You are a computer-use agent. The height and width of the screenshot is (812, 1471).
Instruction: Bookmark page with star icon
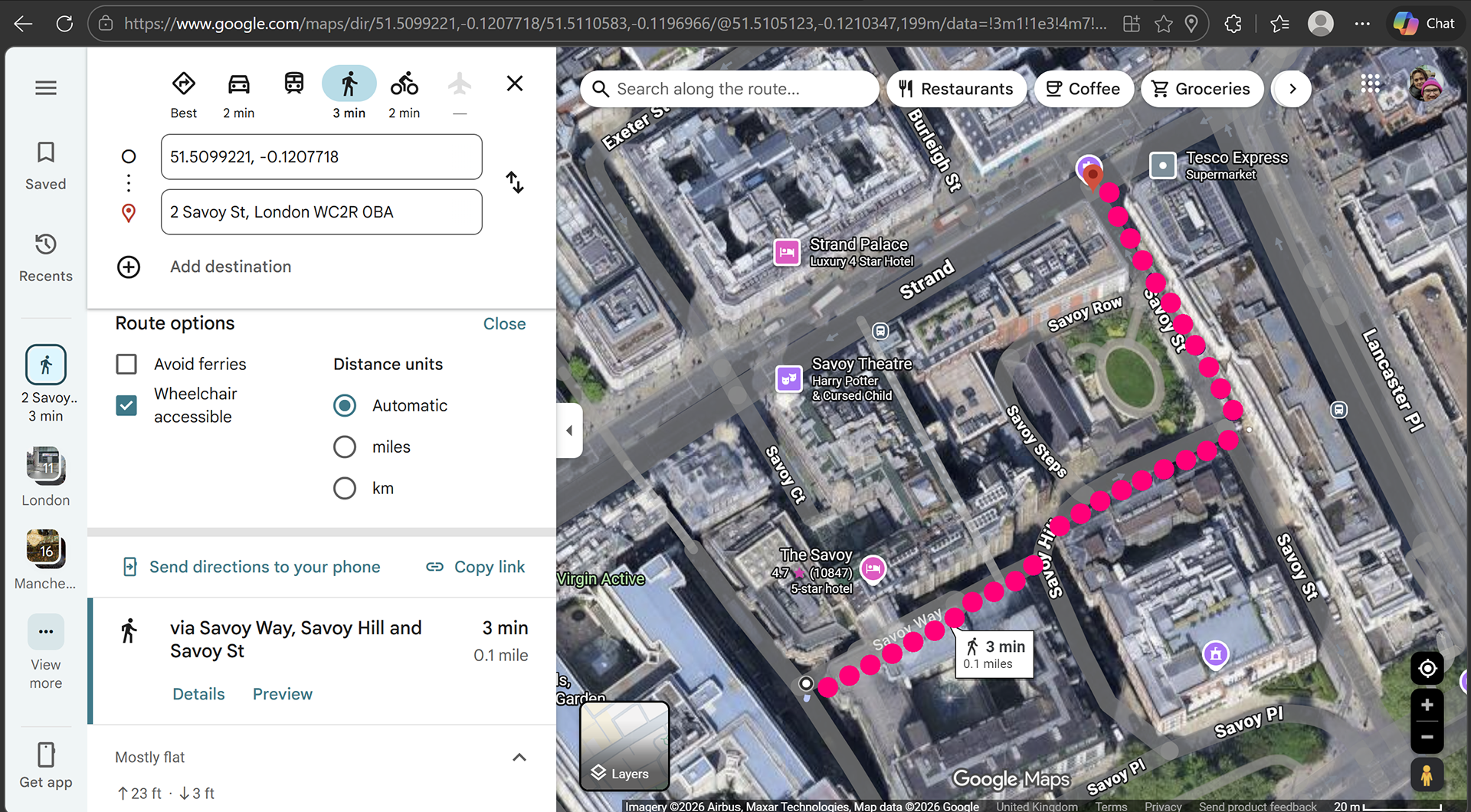click(1163, 24)
